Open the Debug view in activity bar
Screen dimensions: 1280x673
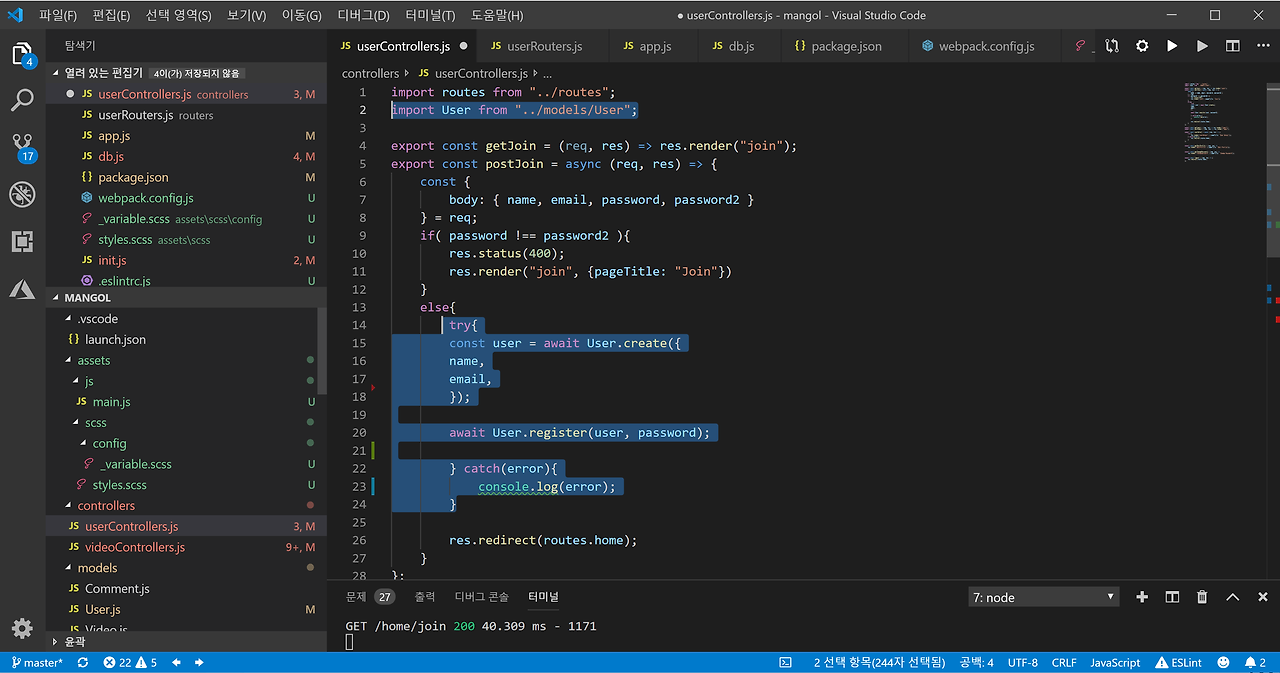22,194
